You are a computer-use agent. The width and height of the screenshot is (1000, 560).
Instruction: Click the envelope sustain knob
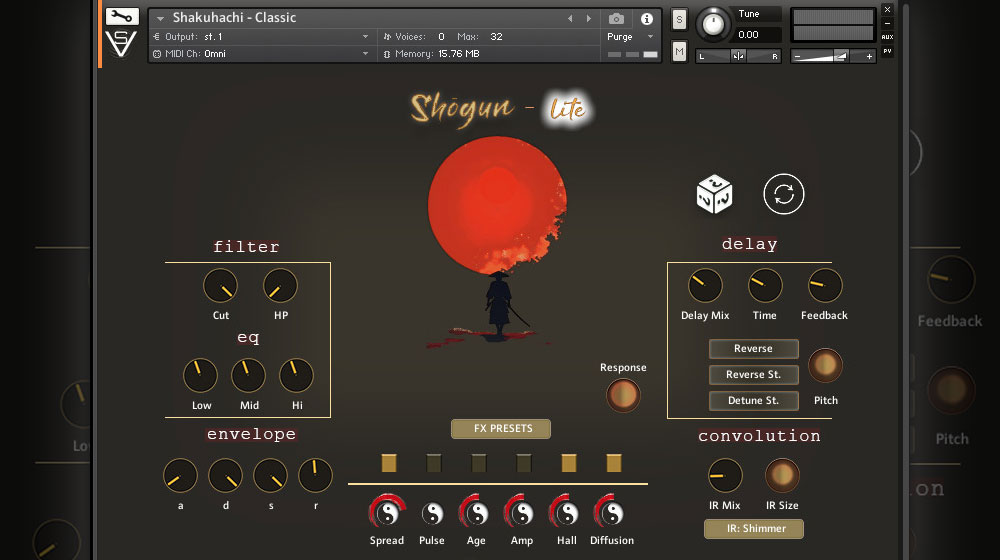click(x=270, y=475)
